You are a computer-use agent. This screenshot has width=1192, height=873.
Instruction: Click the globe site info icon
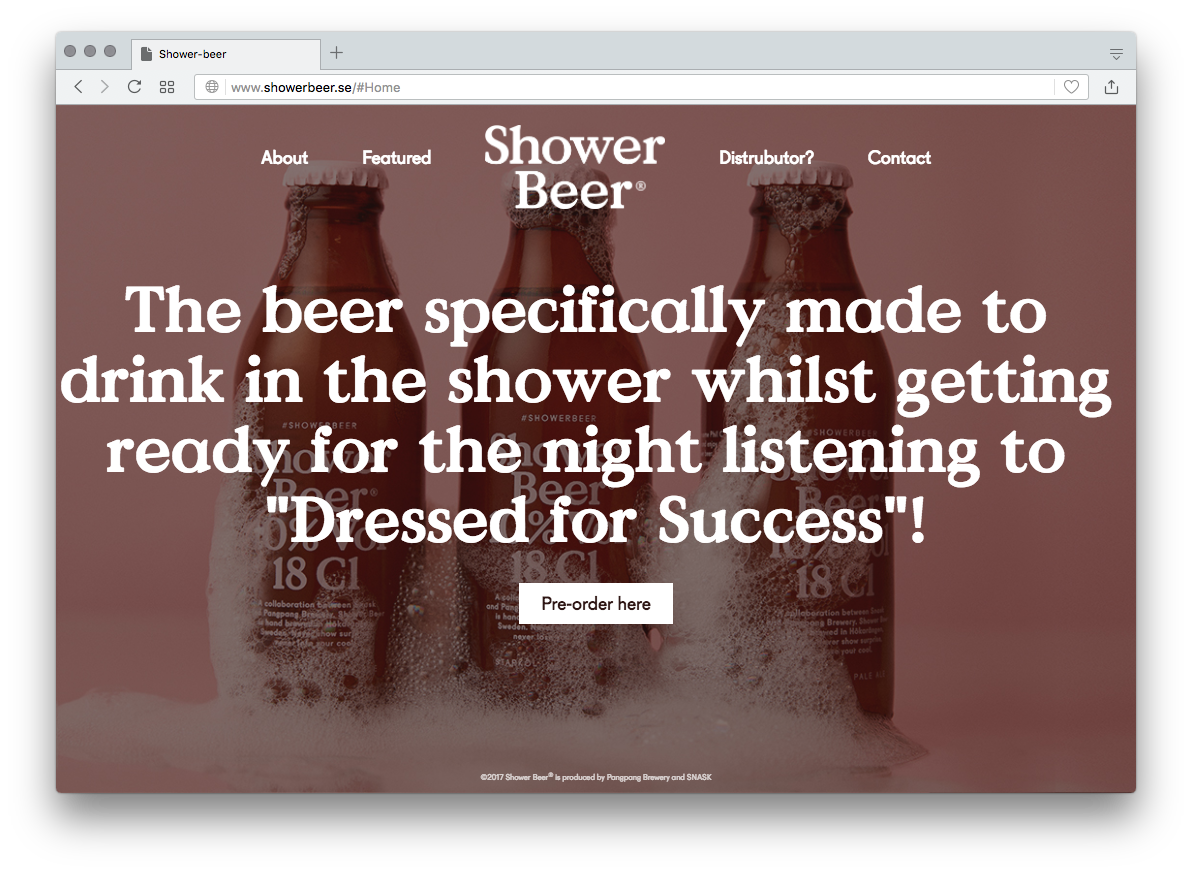[x=212, y=87]
